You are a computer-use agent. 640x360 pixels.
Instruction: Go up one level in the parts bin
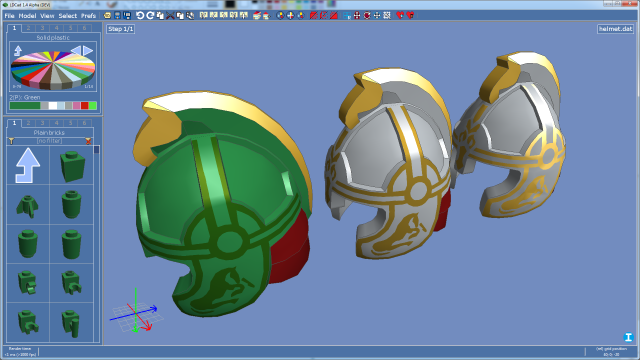pos(28,166)
